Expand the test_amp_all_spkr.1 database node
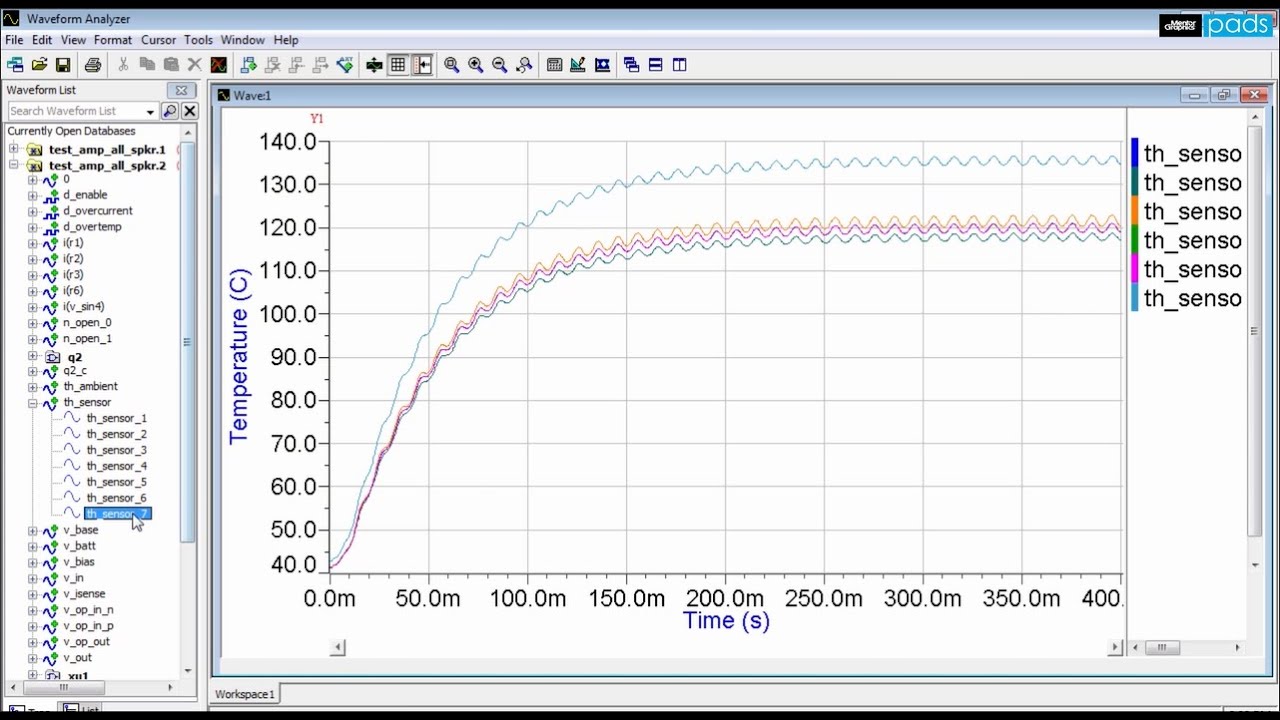The image size is (1280, 720). point(14,149)
